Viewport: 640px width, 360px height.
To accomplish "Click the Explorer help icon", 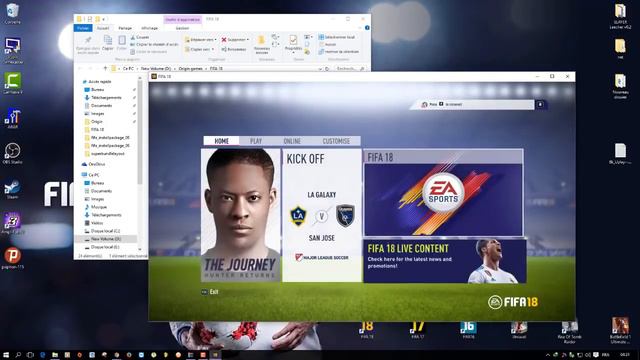I will [367, 28].
